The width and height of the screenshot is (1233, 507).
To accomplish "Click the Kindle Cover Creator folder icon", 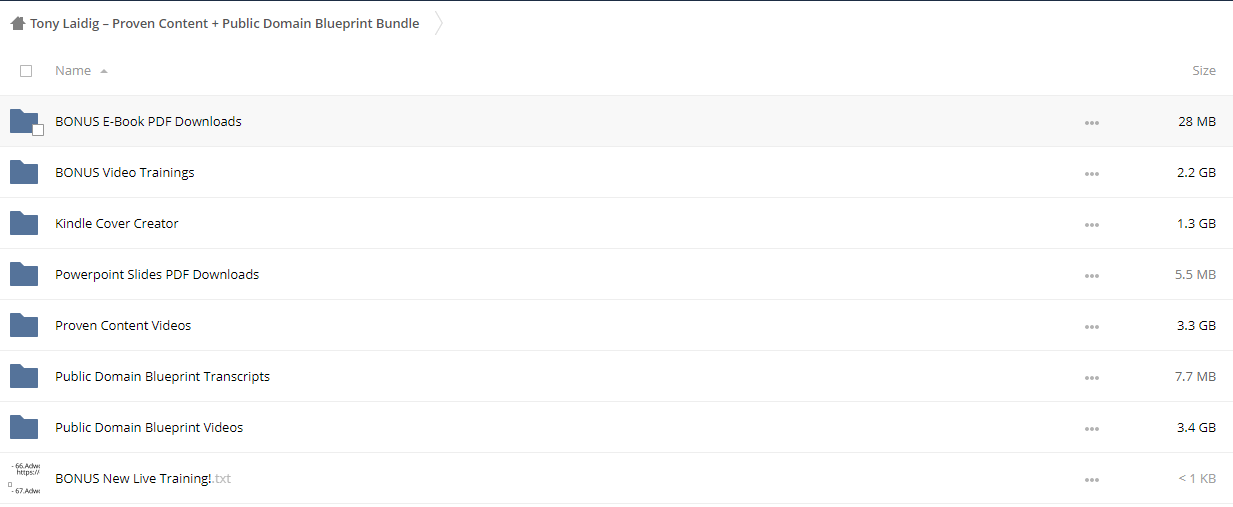I will [24, 223].
